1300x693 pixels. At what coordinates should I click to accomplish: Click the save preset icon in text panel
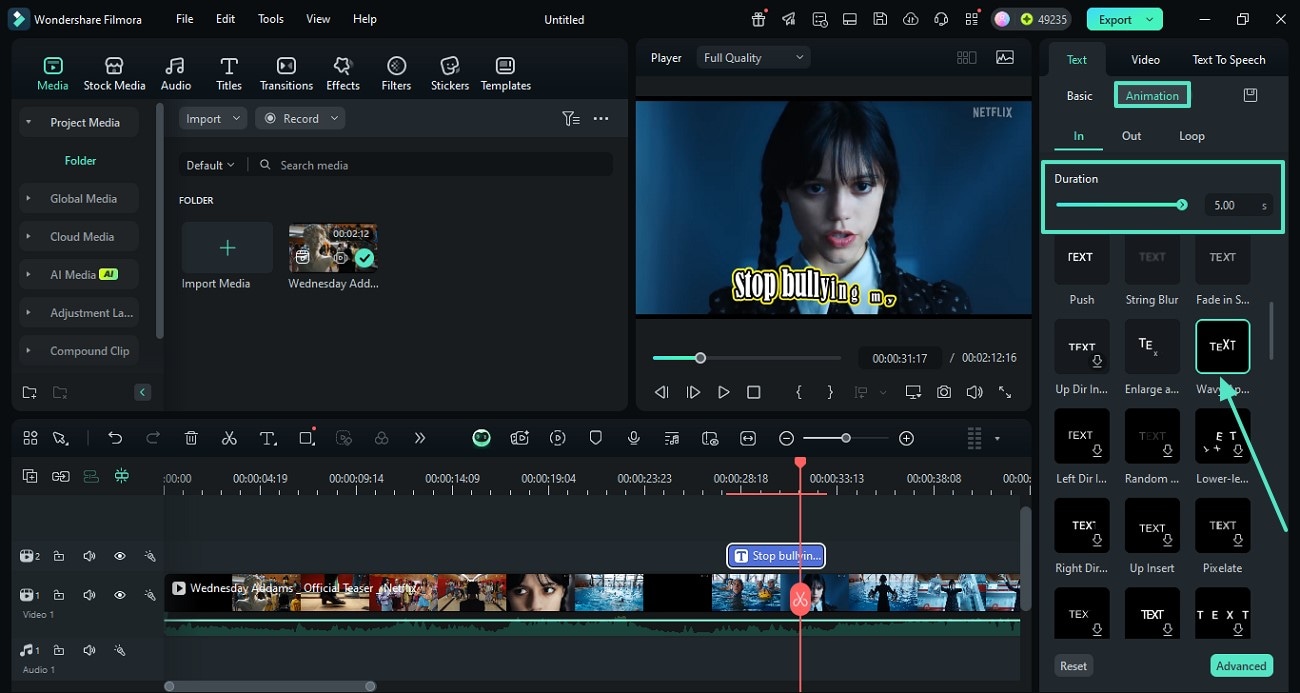tap(1250, 95)
